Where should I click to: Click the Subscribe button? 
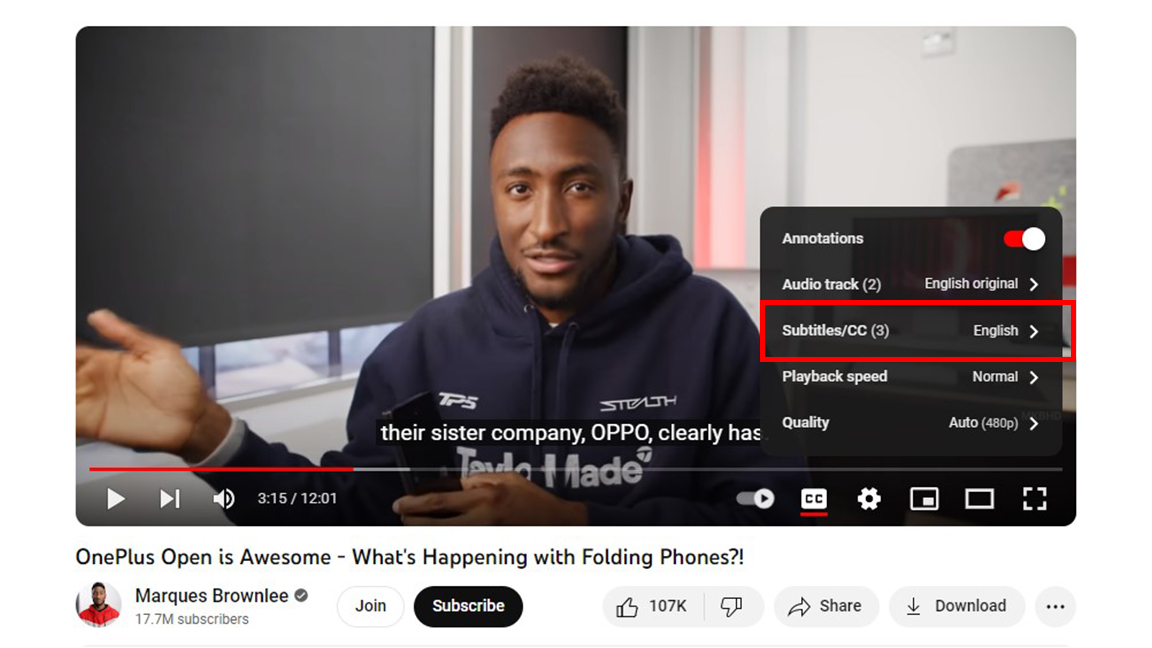click(x=468, y=606)
